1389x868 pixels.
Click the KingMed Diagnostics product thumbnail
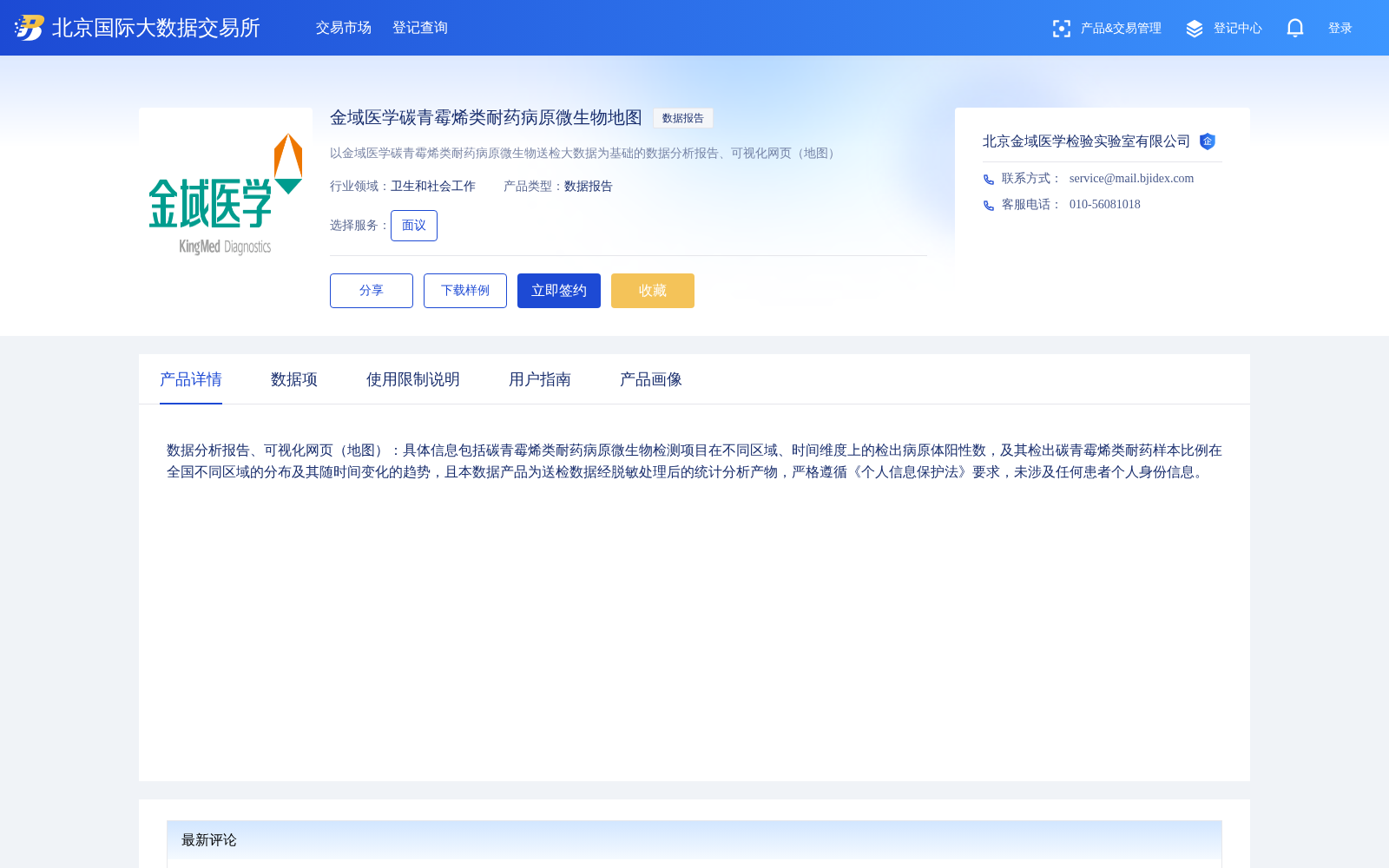pyautogui.click(x=226, y=194)
